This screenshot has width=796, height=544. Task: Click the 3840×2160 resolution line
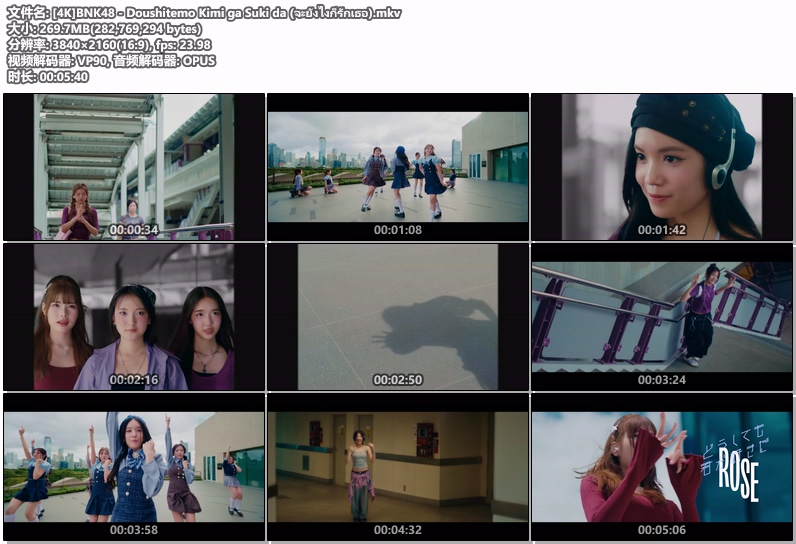109,45
